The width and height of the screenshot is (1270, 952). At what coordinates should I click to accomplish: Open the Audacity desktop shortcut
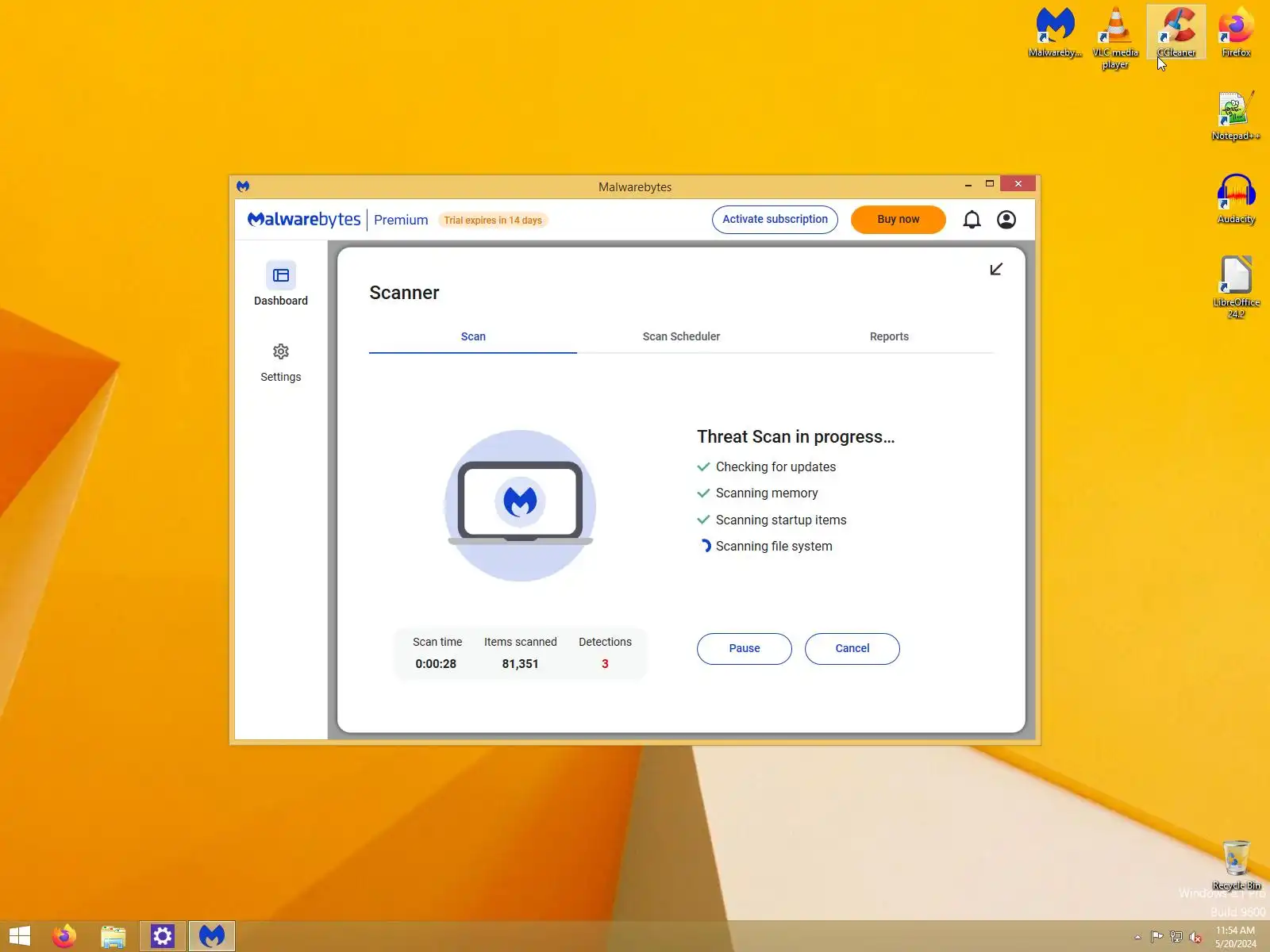point(1236,199)
